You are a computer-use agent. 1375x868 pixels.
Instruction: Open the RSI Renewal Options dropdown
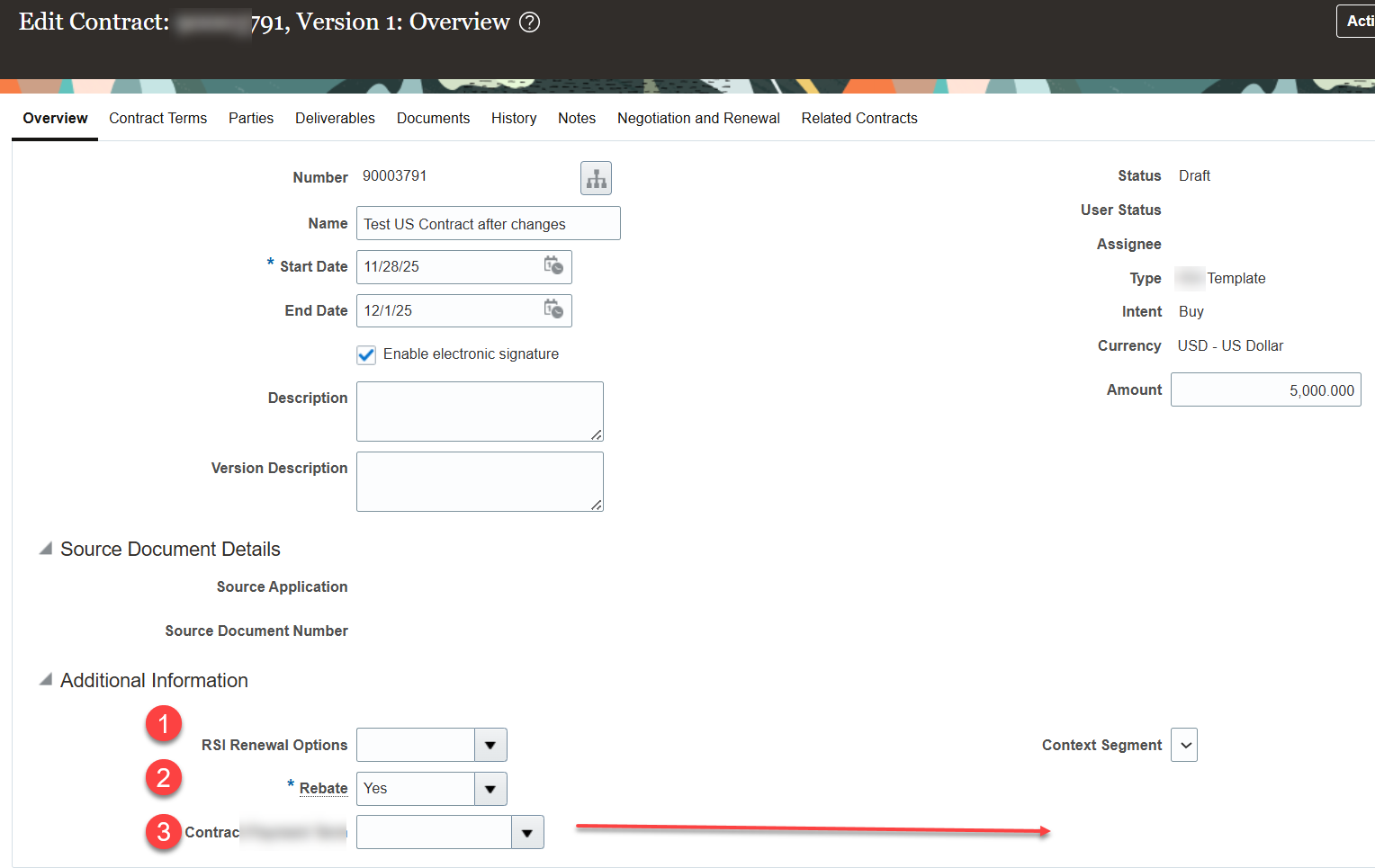pos(490,745)
